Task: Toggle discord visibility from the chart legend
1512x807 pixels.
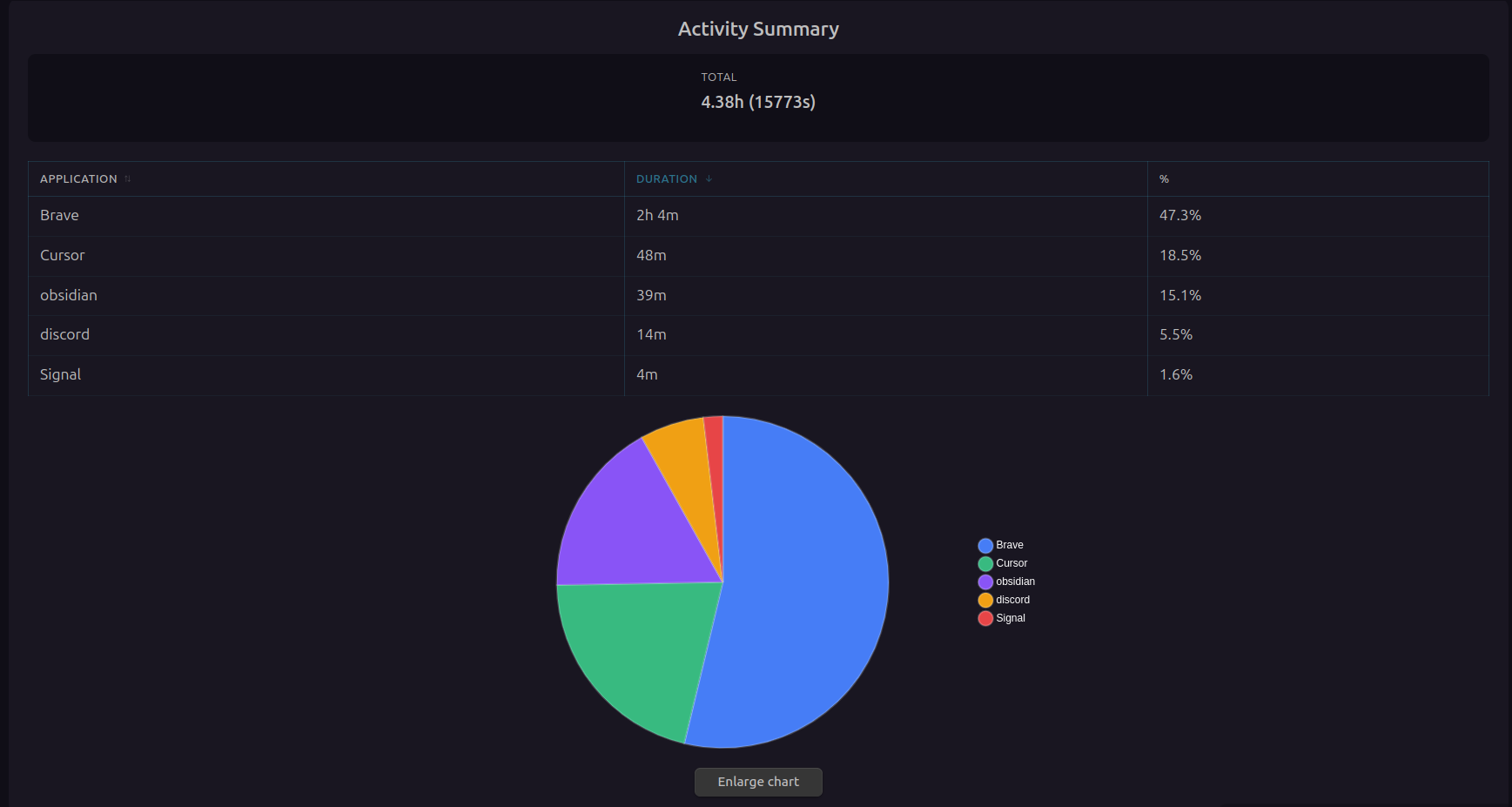Action: click(x=1012, y=600)
